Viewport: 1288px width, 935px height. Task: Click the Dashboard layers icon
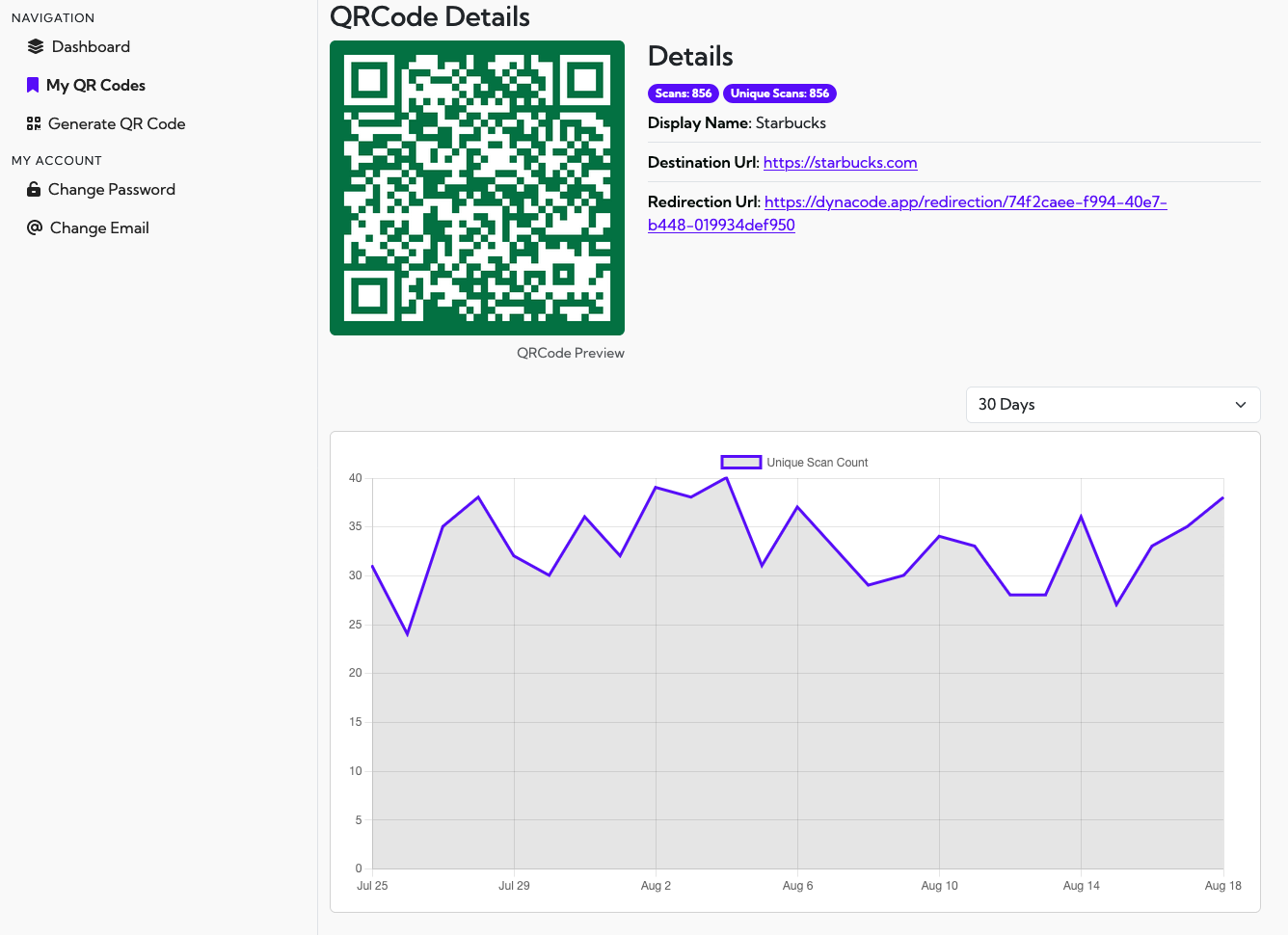tap(36, 46)
